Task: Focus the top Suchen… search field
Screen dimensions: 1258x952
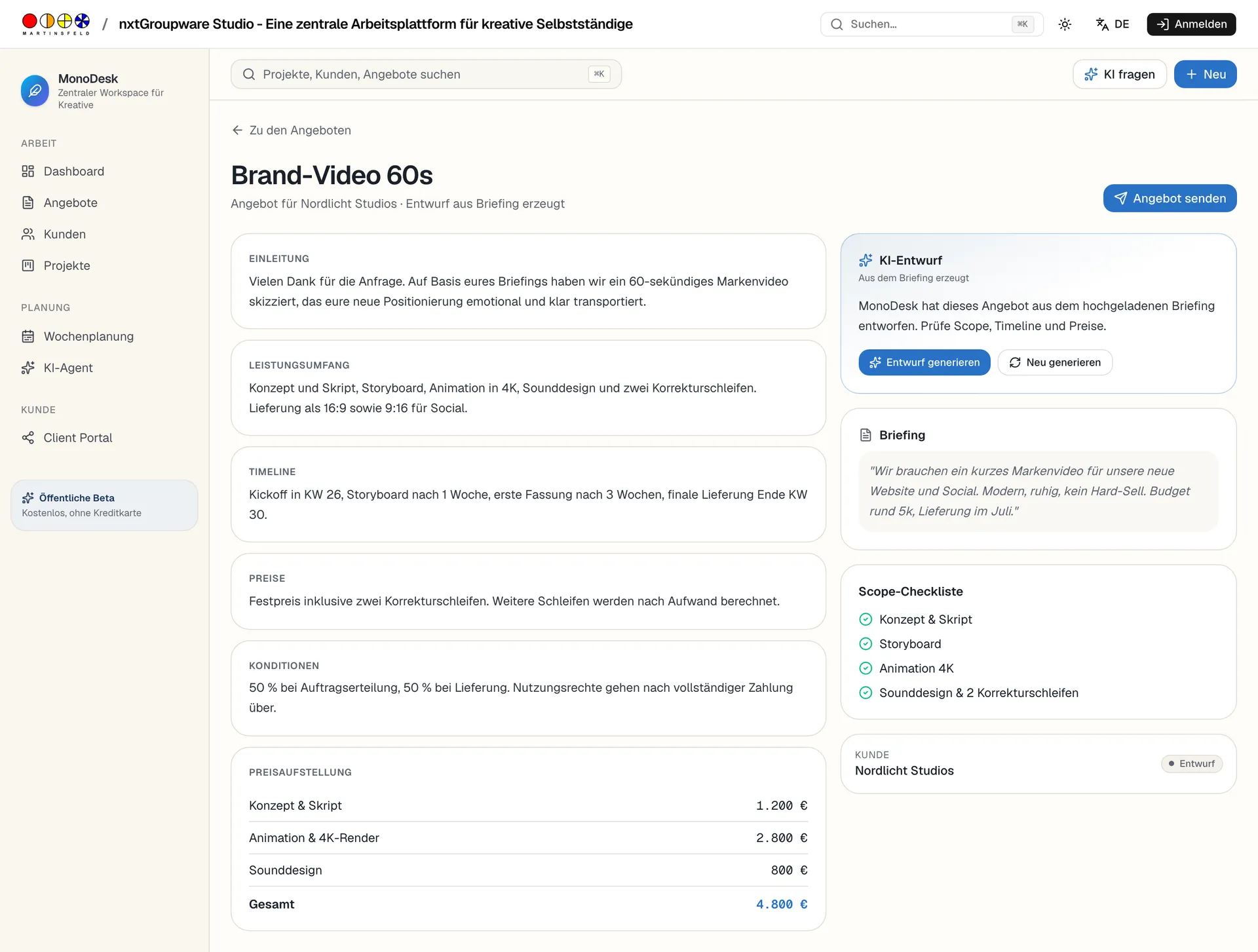Action: 932,24
